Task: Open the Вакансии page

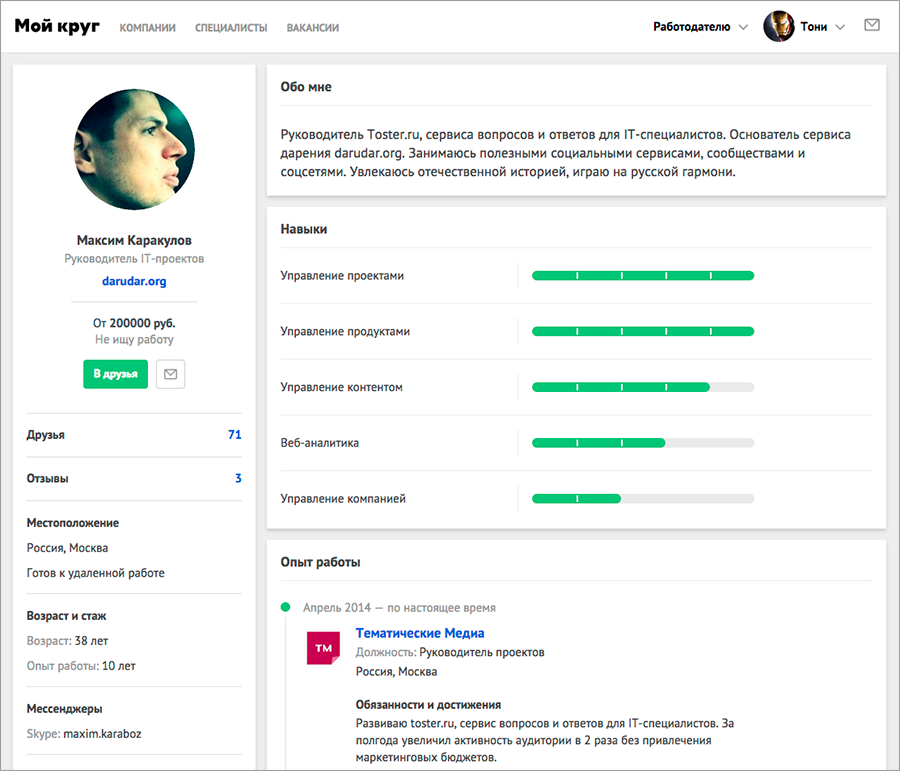Action: (312, 28)
